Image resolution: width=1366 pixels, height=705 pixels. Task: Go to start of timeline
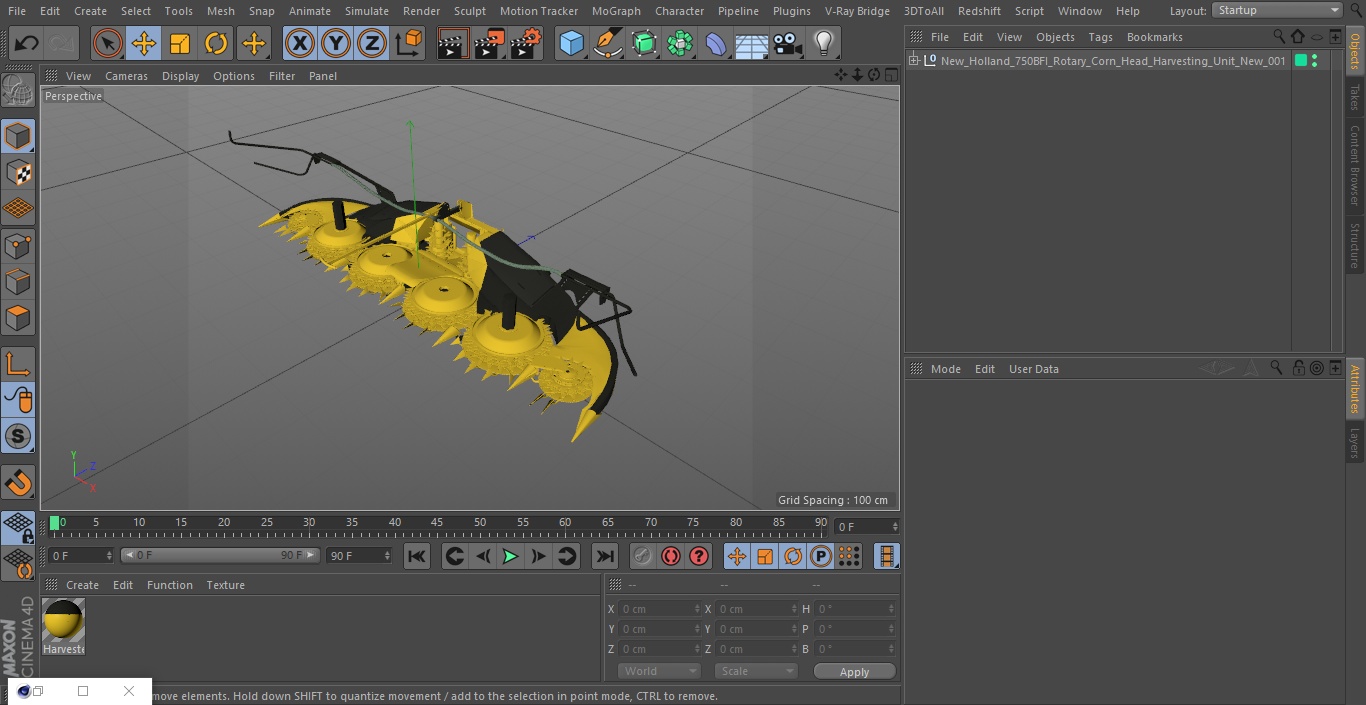(x=417, y=556)
